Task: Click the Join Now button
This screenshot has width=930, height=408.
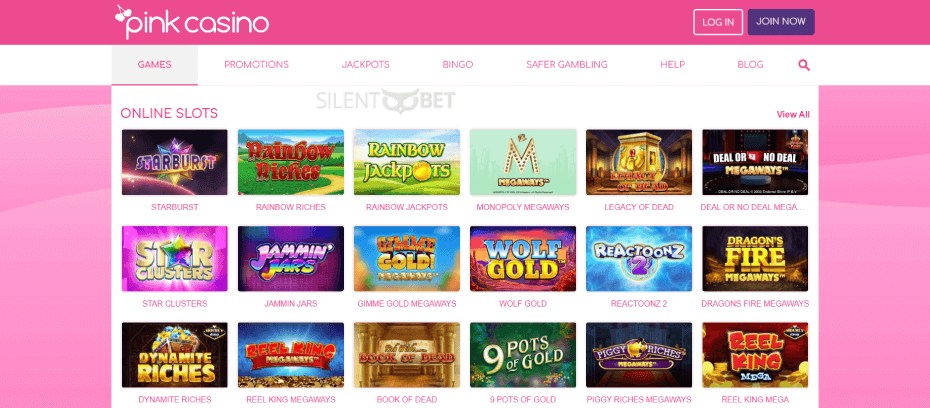Action: coord(781,22)
